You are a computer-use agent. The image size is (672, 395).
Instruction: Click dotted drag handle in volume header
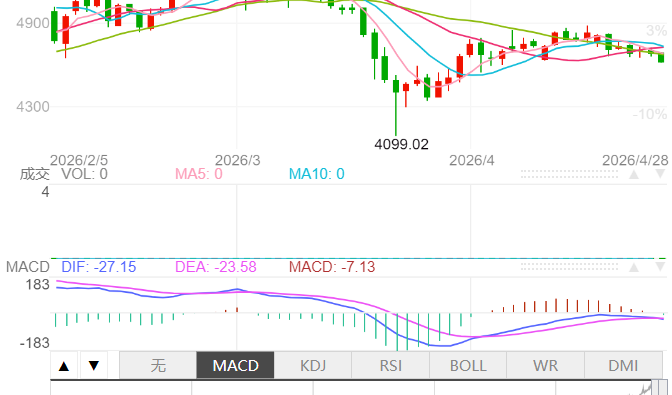point(569,174)
